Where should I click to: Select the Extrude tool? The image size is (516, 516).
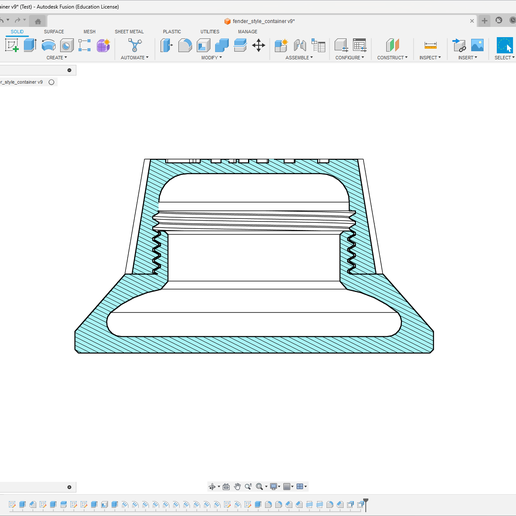(x=30, y=45)
